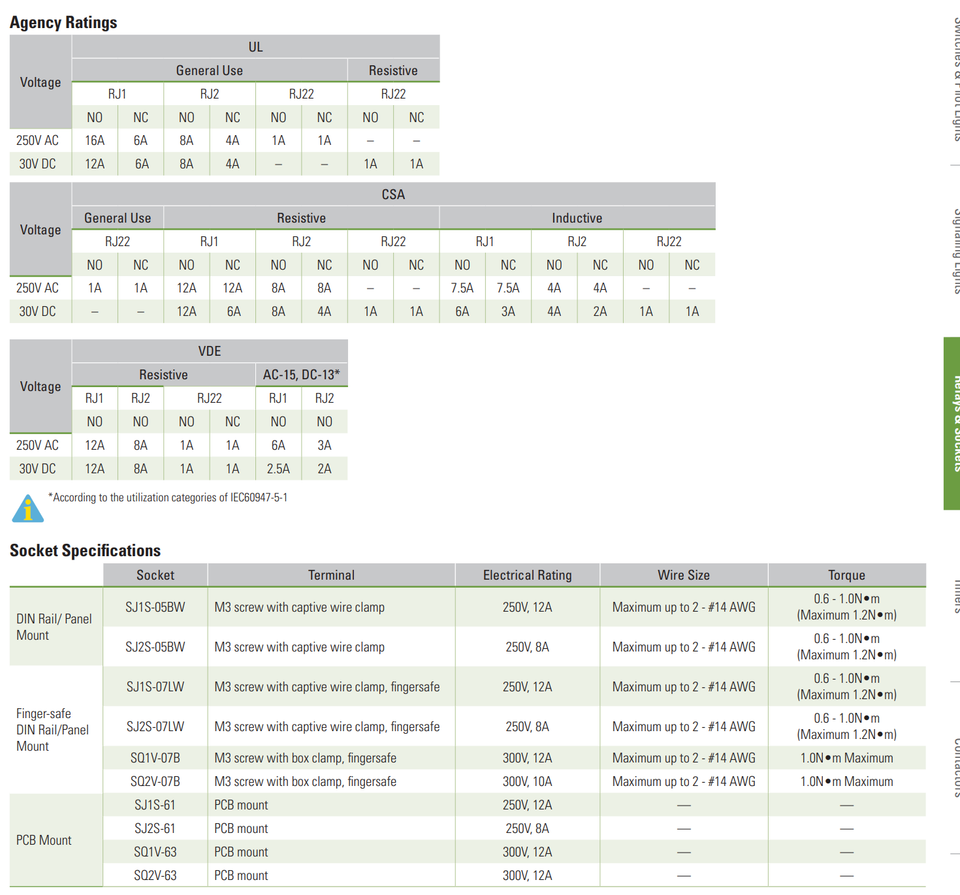
Task: Click the blue info icon beside the IEC60947-5-1 note
Action: (27, 508)
